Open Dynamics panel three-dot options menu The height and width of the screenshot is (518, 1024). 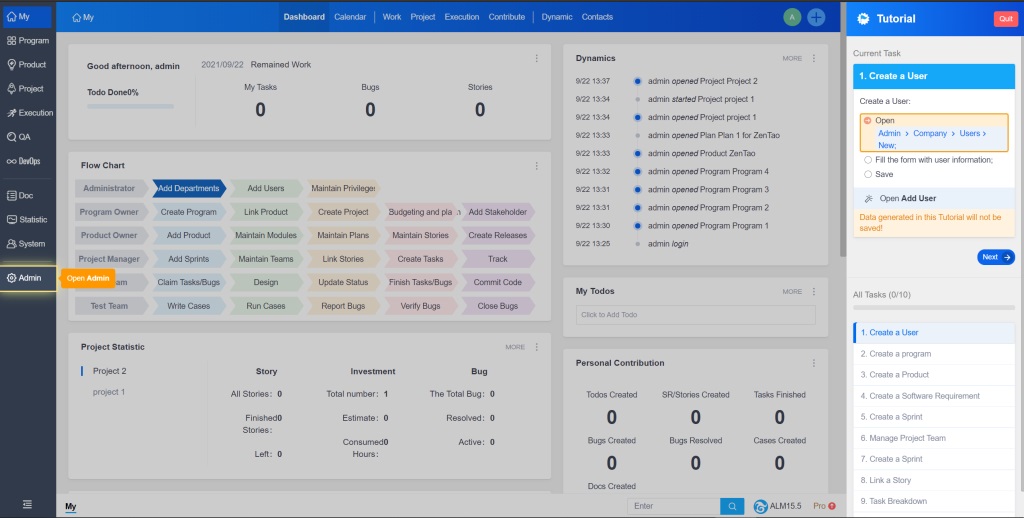(x=814, y=58)
